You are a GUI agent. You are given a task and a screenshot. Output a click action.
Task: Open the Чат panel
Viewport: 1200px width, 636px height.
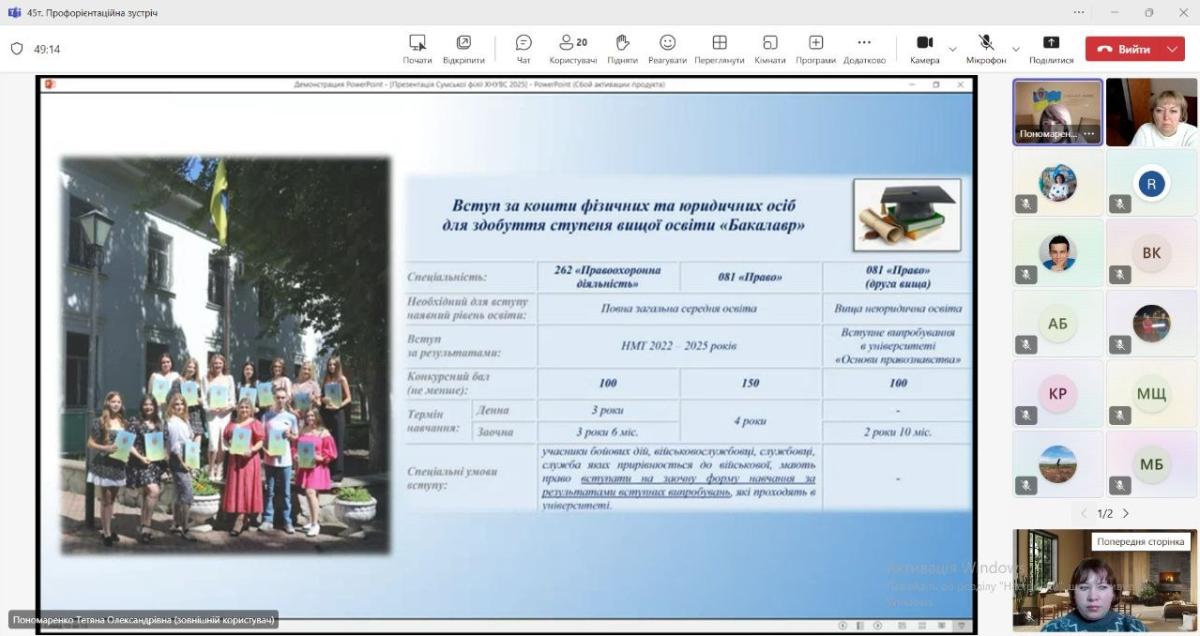[523, 48]
